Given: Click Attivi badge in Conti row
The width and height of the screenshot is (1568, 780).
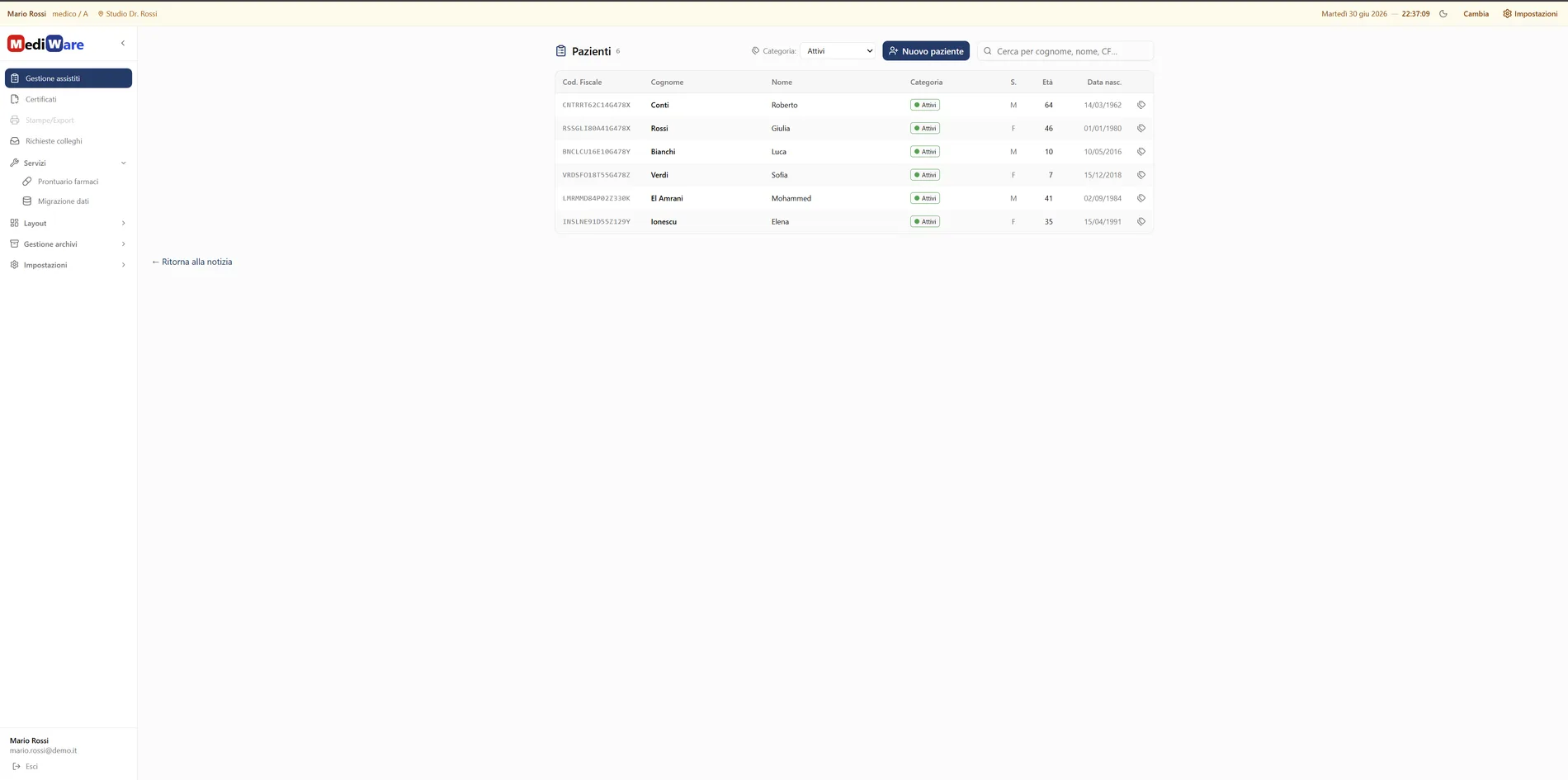Looking at the screenshot, I should point(925,105).
